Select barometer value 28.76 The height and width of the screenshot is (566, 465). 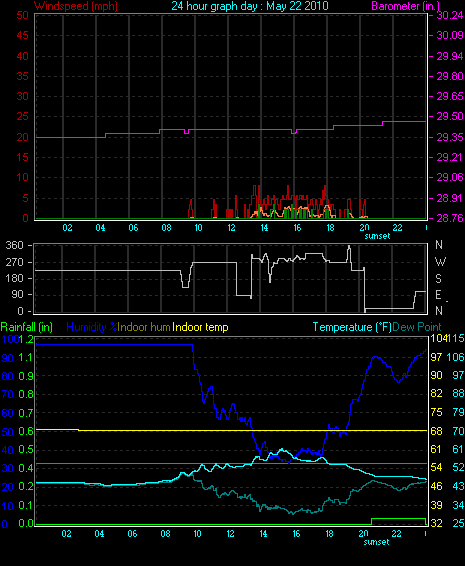point(450,218)
